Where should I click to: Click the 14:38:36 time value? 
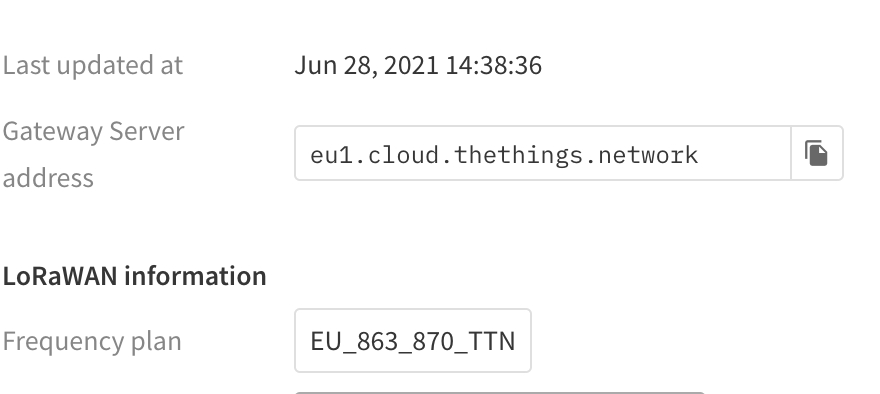(493, 65)
